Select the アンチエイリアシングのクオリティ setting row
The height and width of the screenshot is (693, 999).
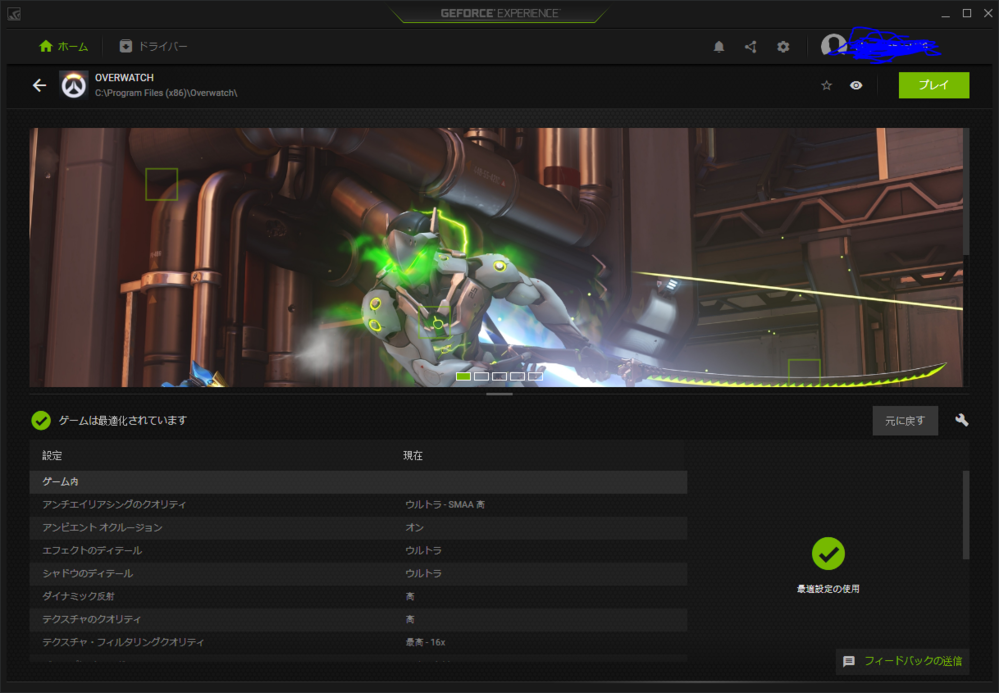[358, 504]
